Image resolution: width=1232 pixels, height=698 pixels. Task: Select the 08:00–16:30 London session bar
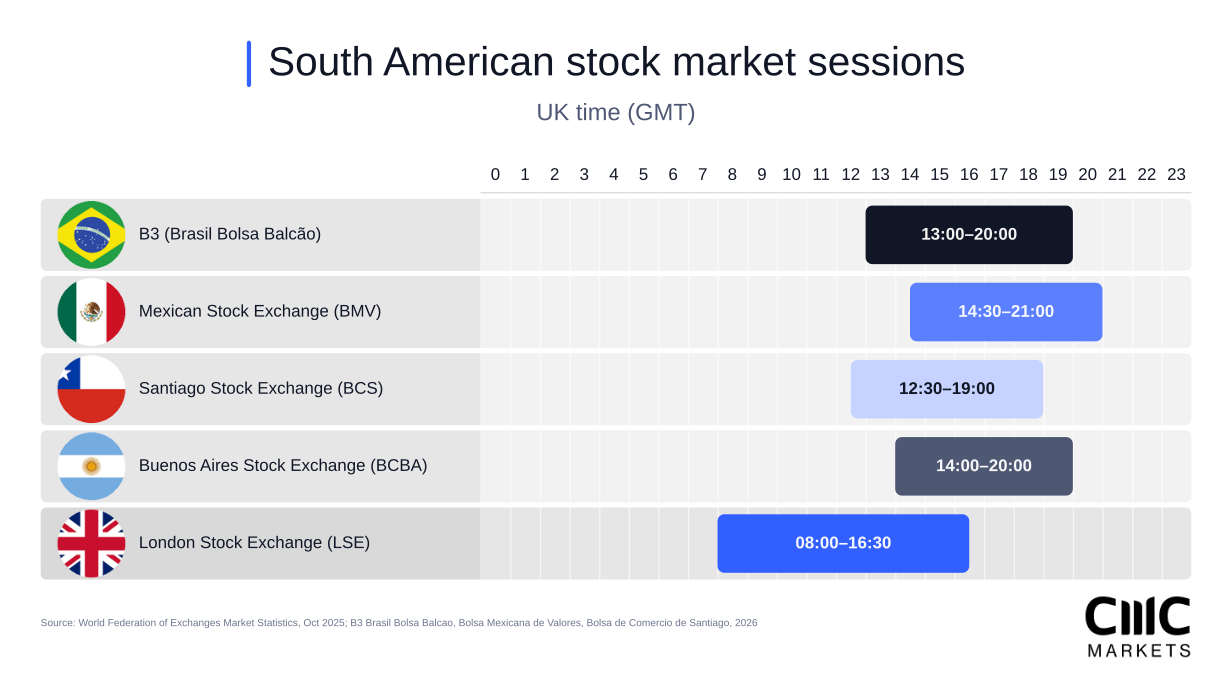(843, 543)
